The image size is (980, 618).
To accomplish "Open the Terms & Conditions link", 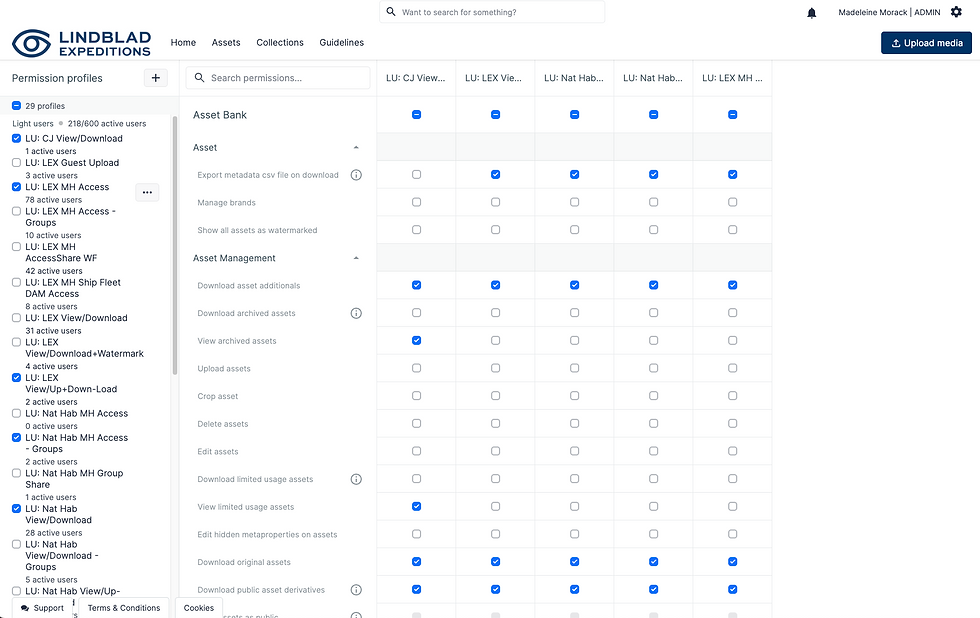I will 124,608.
